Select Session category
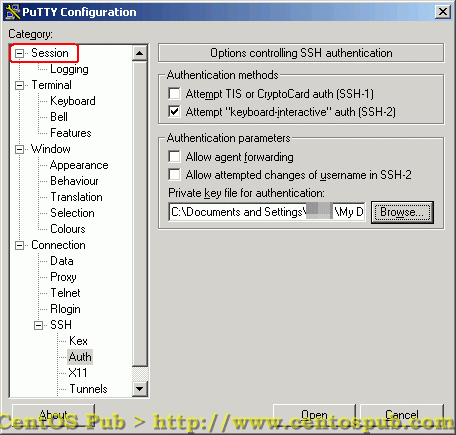 (50, 53)
